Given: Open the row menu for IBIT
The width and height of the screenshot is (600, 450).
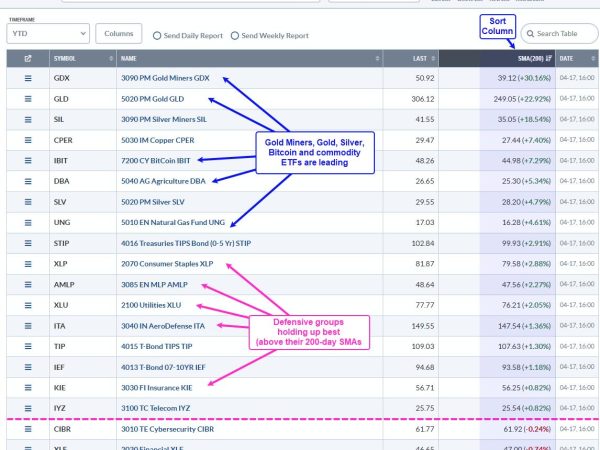Looking at the screenshot, I should (28, 161).
